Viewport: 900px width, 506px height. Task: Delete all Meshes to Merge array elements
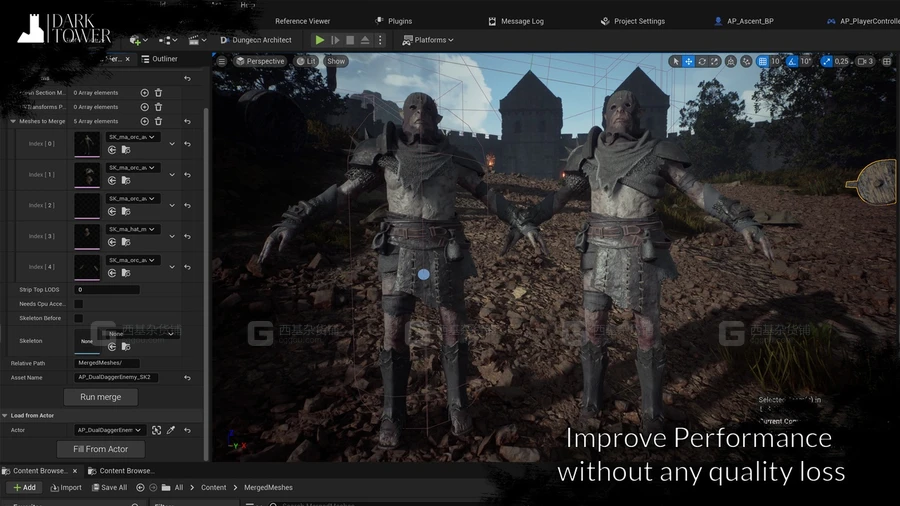pyautogui.click(x=158, y=121)
